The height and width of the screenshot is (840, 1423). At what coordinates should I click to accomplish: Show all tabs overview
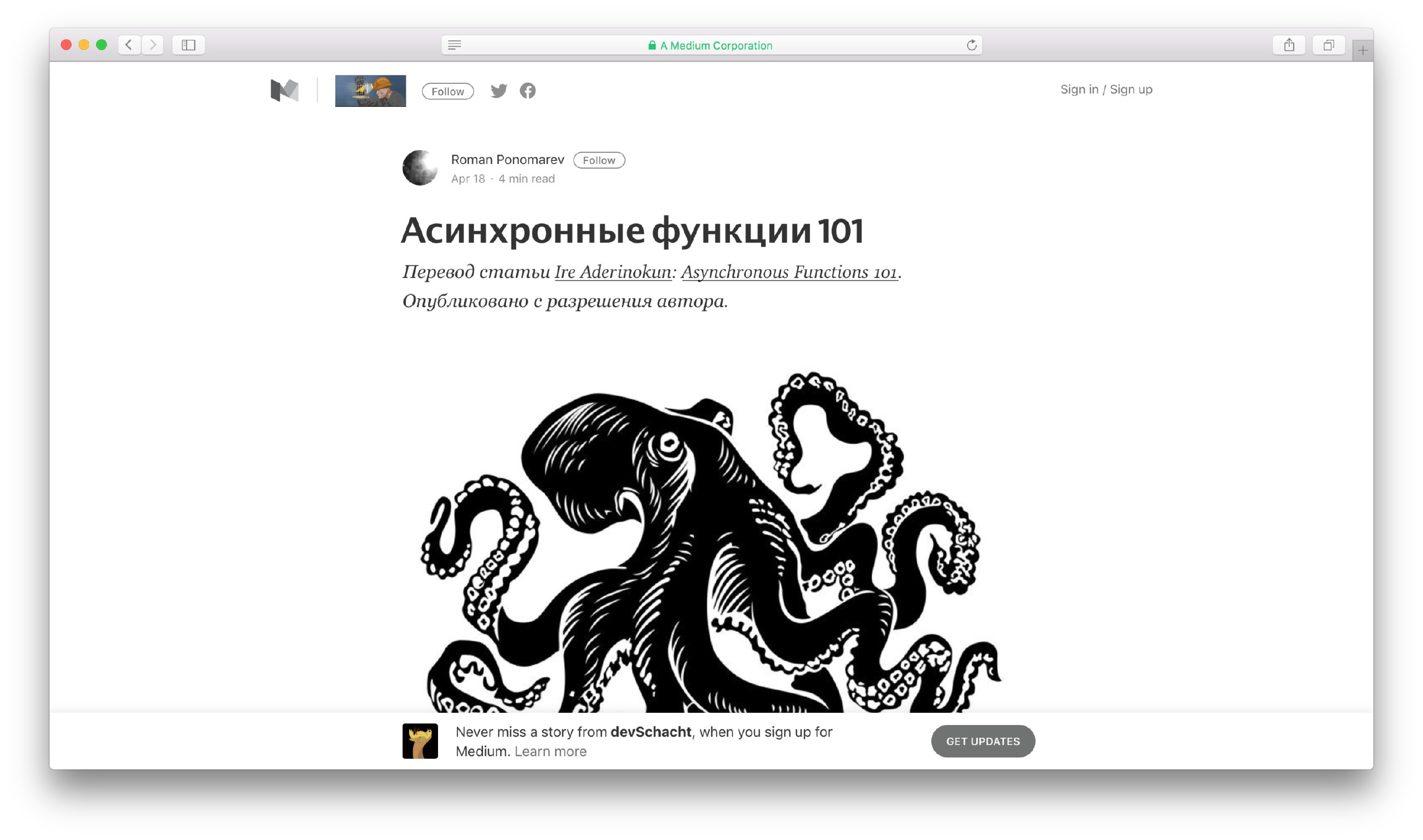(x=1329, y=44)
